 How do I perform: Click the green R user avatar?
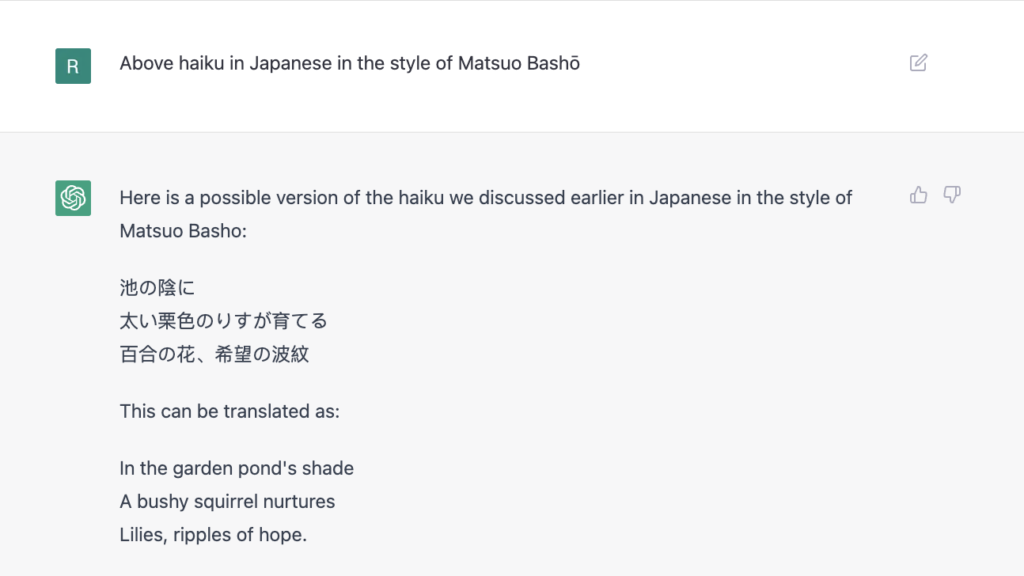point(73,66)
